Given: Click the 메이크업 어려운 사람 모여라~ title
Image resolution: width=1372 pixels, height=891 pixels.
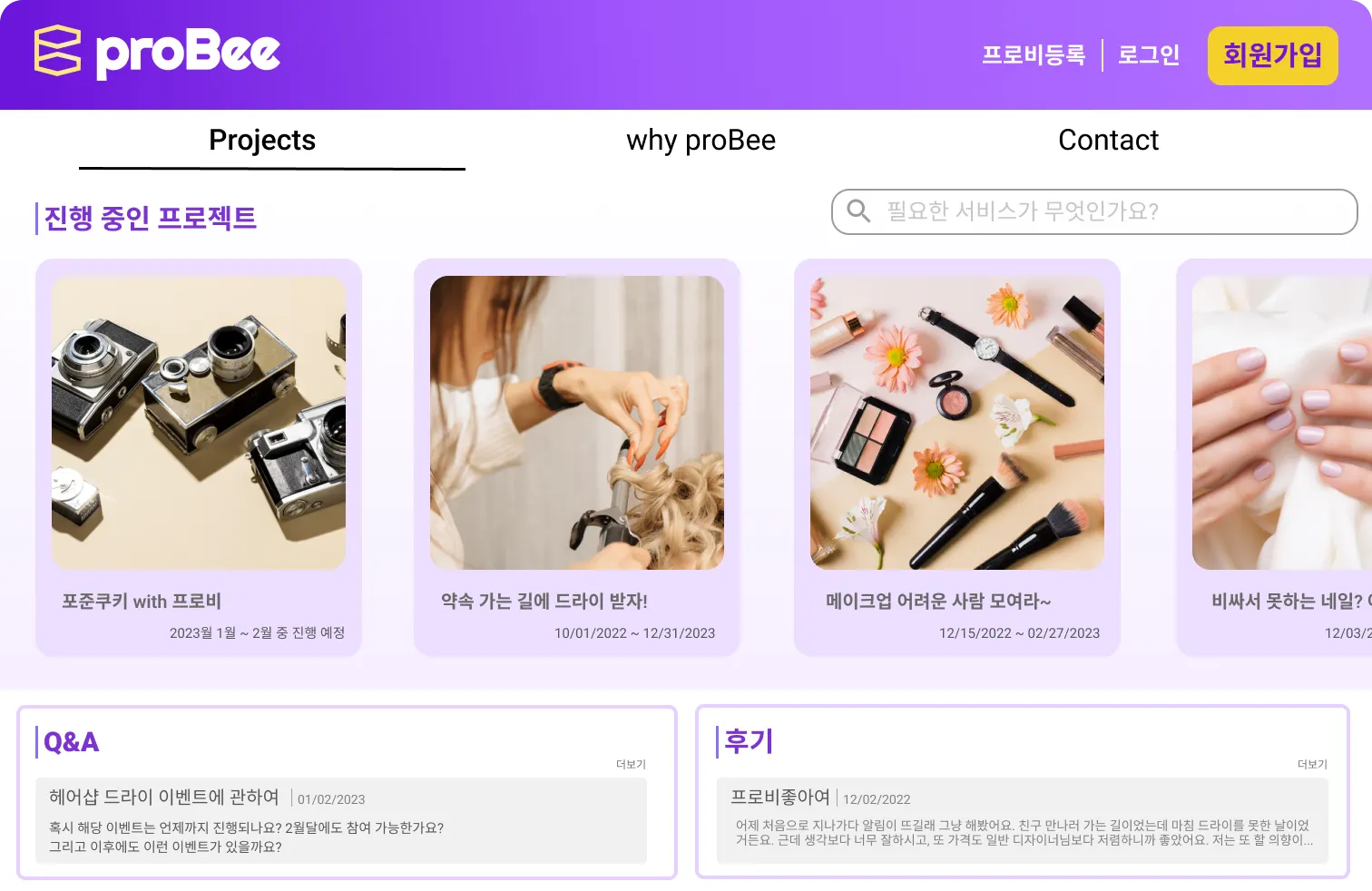Looking at the screenshot, I should pyautogui.click(x=938, y=601).
